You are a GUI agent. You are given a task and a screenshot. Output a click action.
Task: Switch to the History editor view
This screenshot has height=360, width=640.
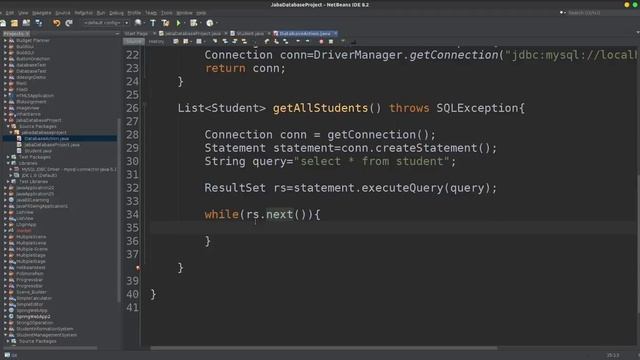pos(156,41)
